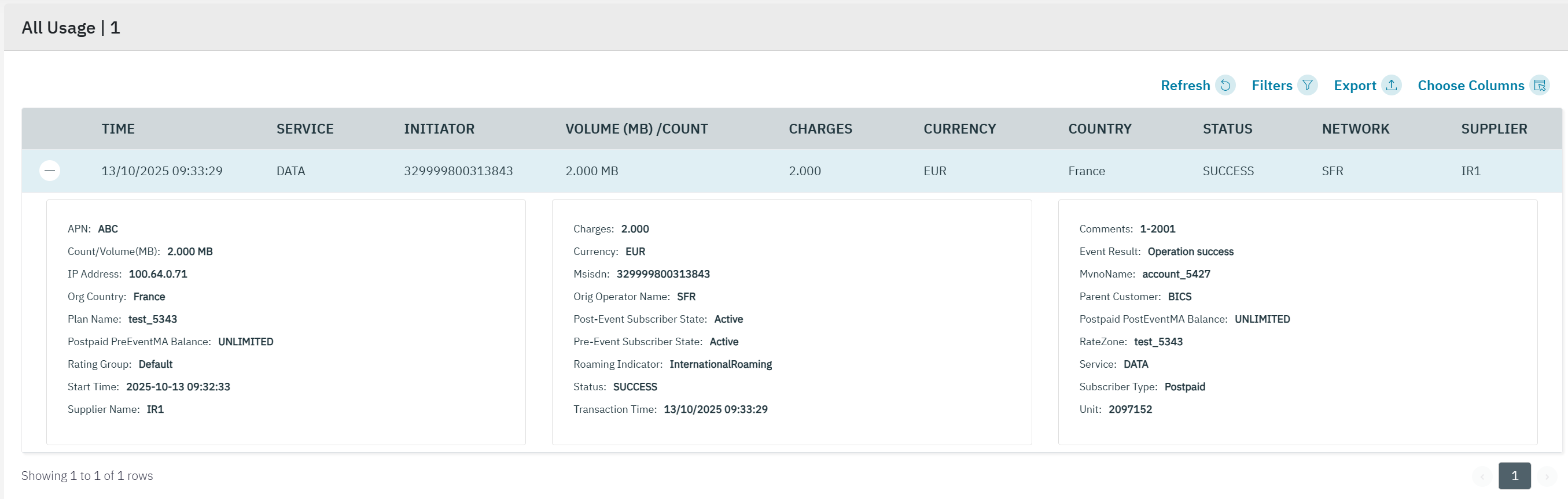Image resolution: width=1568 pixels, height=499 pixels.
Task: Open the Filters funnel icon
Action: click(x=1307, y=85)
